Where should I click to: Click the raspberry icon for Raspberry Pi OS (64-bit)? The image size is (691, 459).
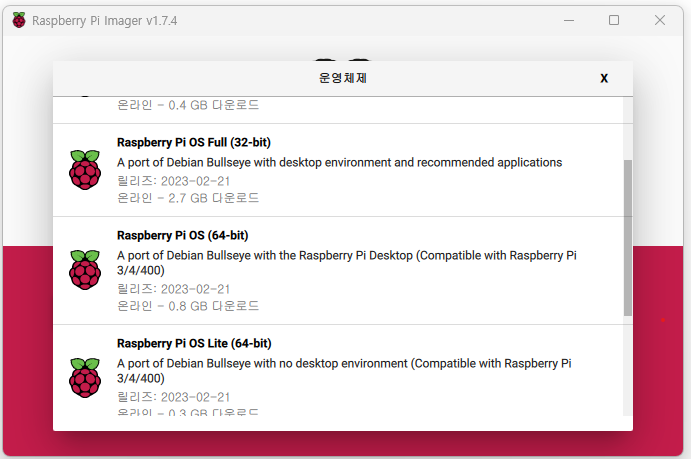(x=85, y=270)
